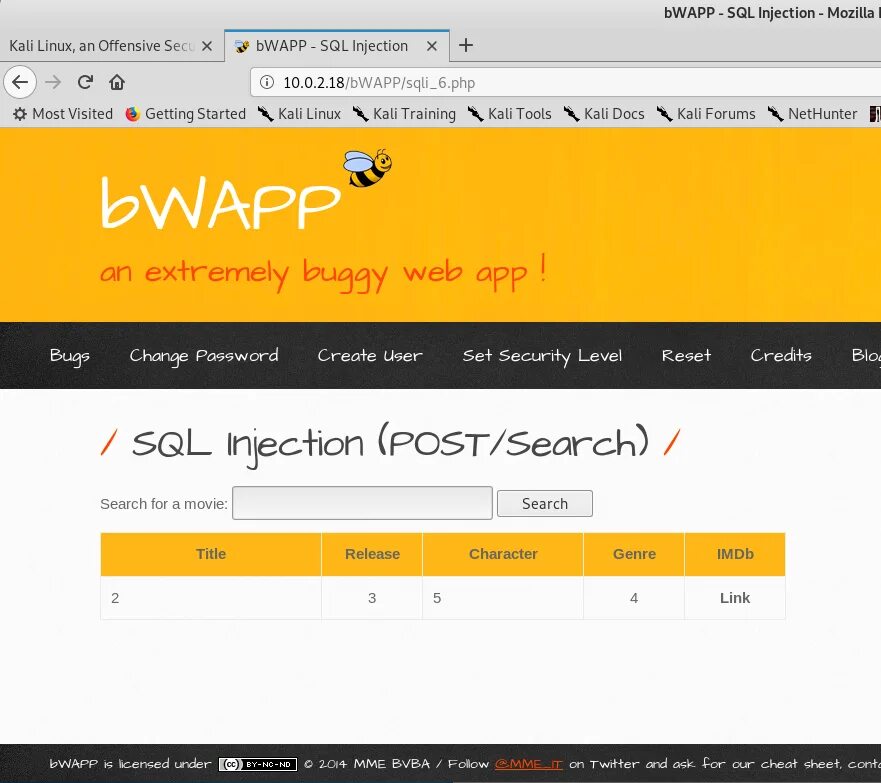881x783 pixels.
Task: Open the Kali Tools bookmark
Action: [x=510, y=114]
